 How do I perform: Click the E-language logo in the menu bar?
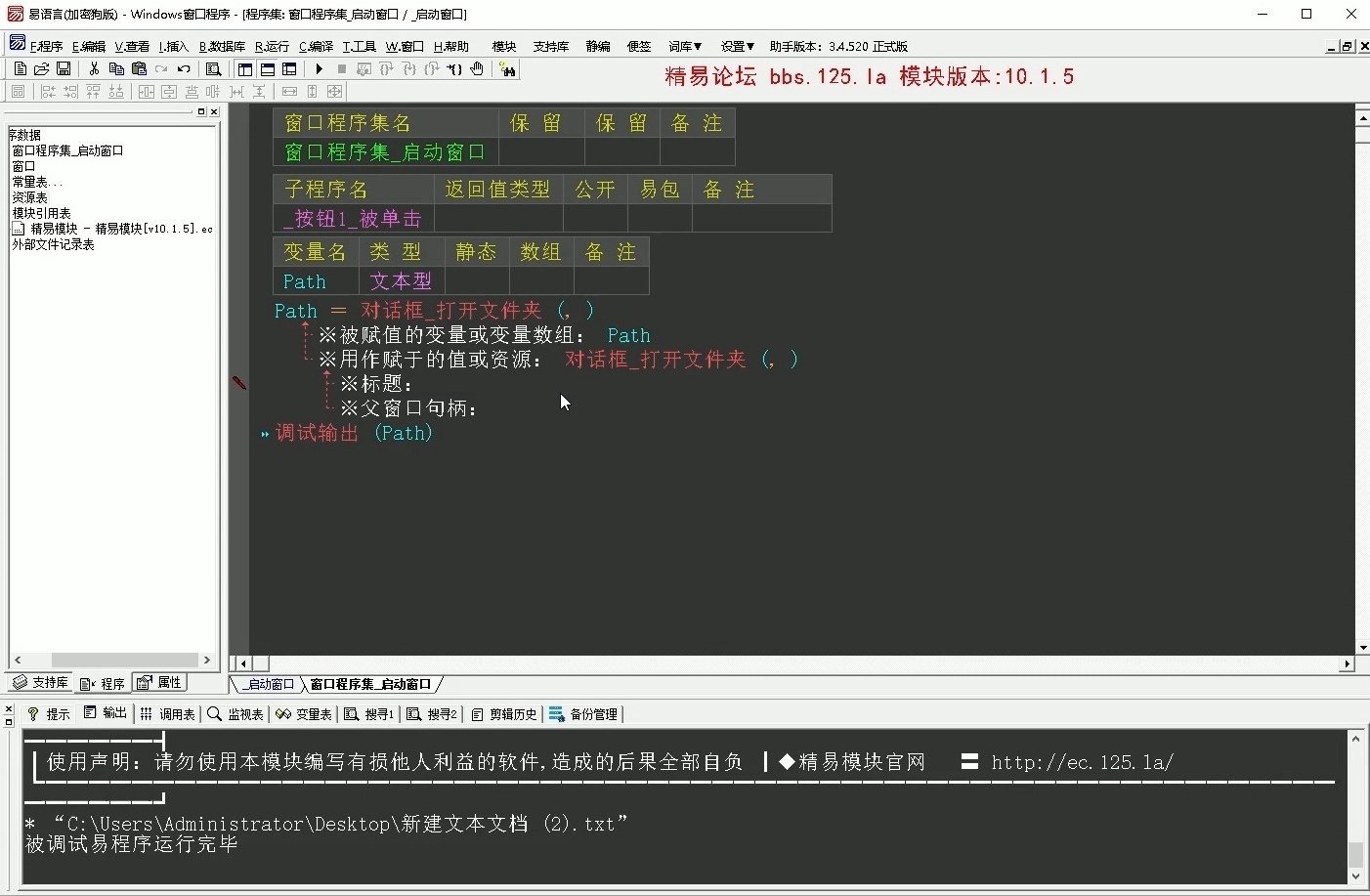pyautogui.click(x=18, y=43)
